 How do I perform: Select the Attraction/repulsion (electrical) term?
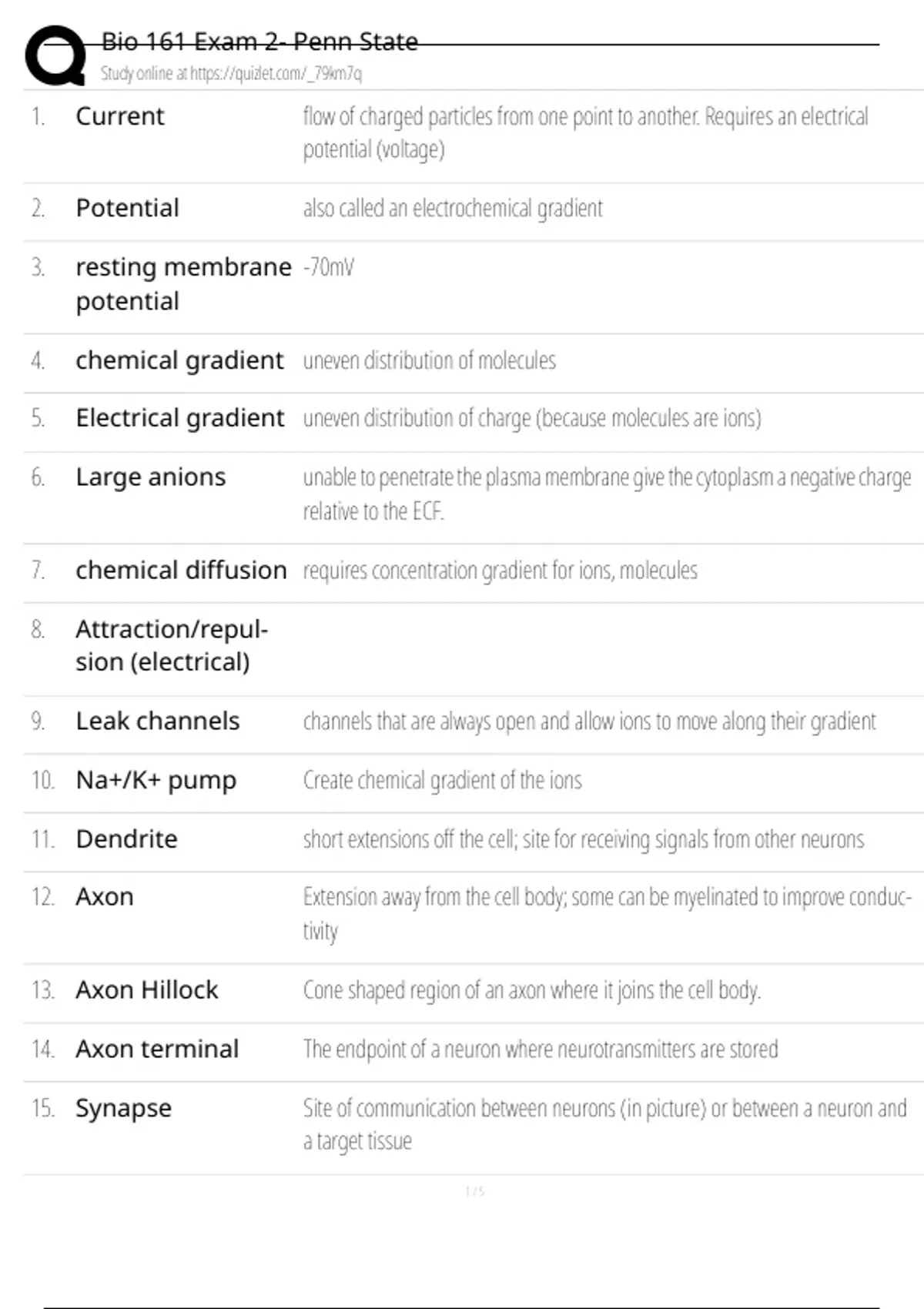[171, 645]
